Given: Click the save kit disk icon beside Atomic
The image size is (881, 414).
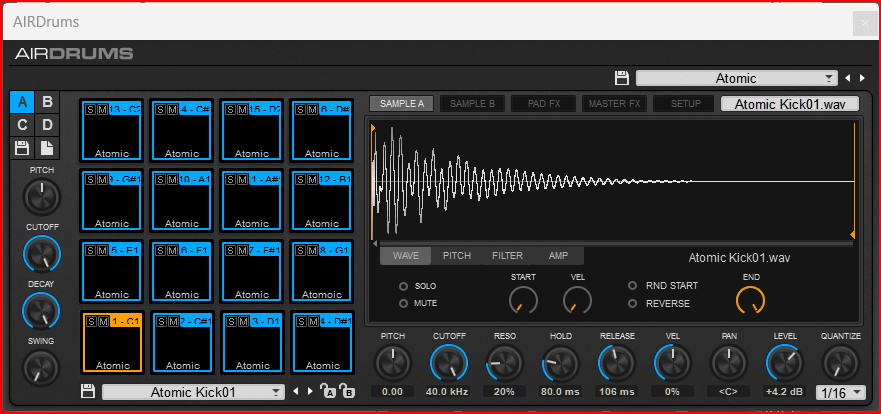Looking at the screenshot, I should tap(621, 78).
